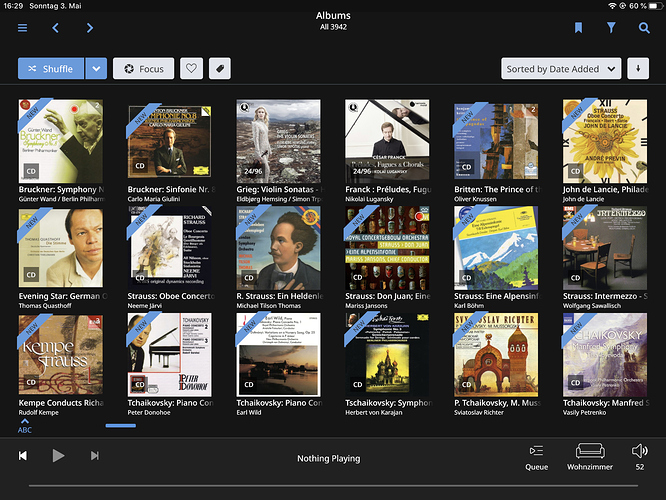Screen dimensions: 666x500
Task: Click artist link Michael Tilson Thomas
Action: [268, 306]
